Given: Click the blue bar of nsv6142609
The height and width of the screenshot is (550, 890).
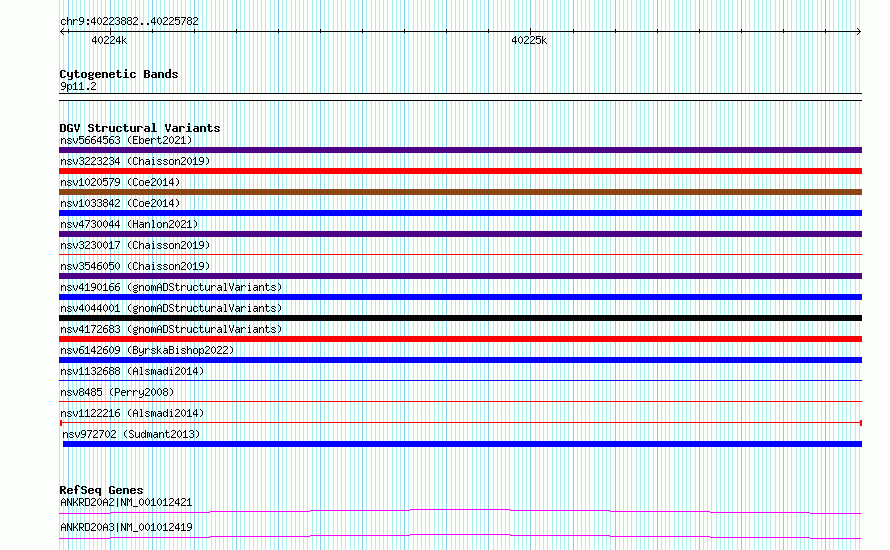Looking at the screenshot, I should coord(460,360).
